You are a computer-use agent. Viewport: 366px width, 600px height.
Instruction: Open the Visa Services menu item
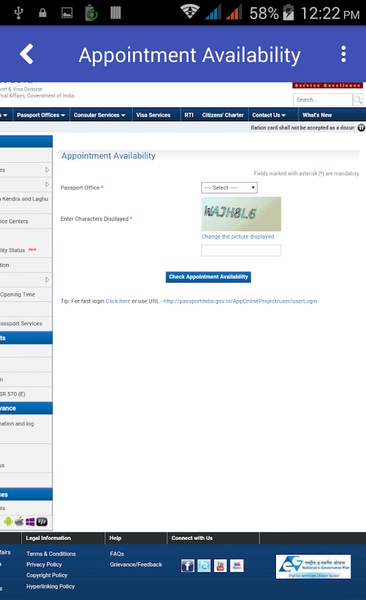(153, 115)
